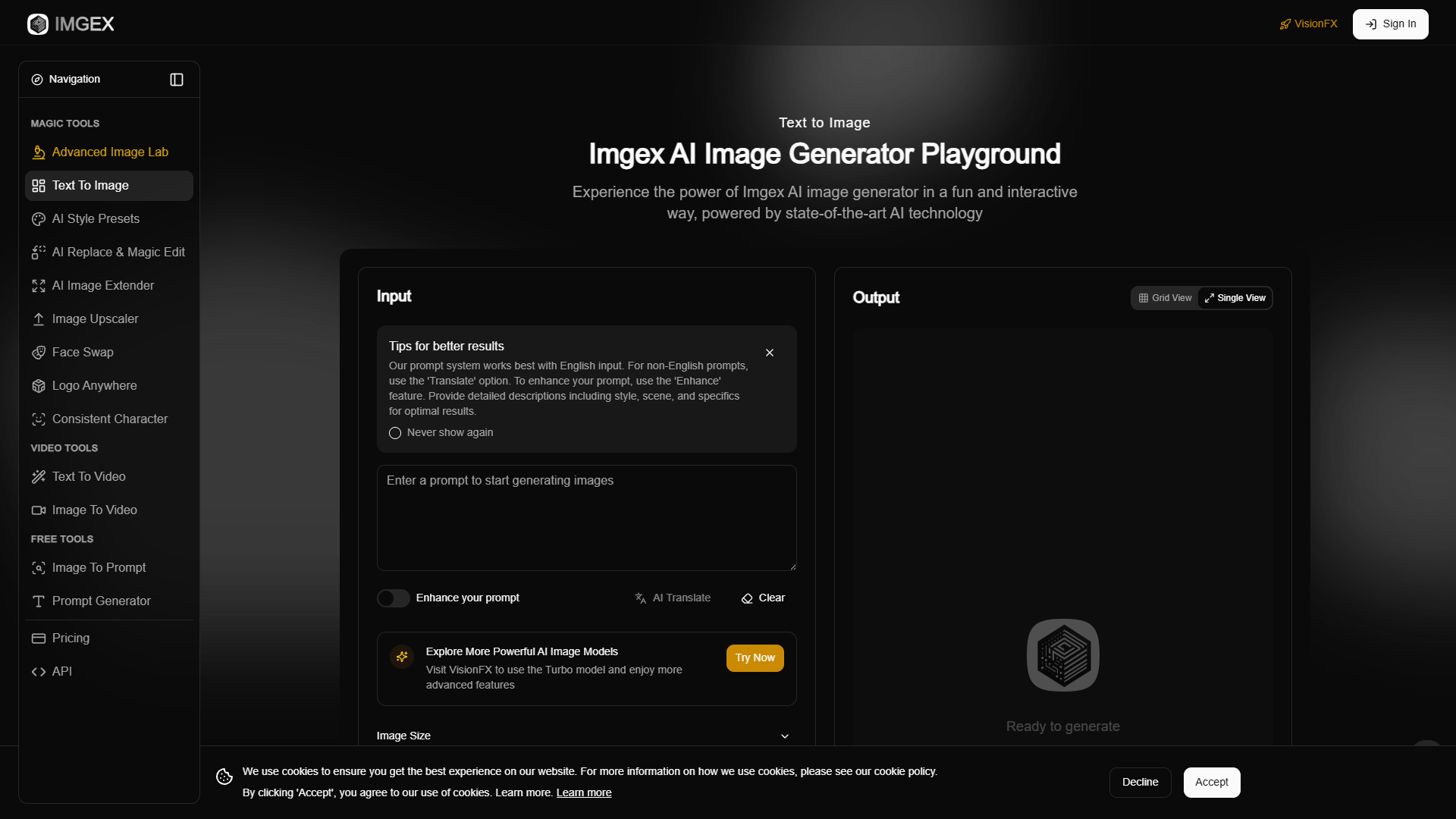Click the Prompt Generator T icon

click(39, 601)
